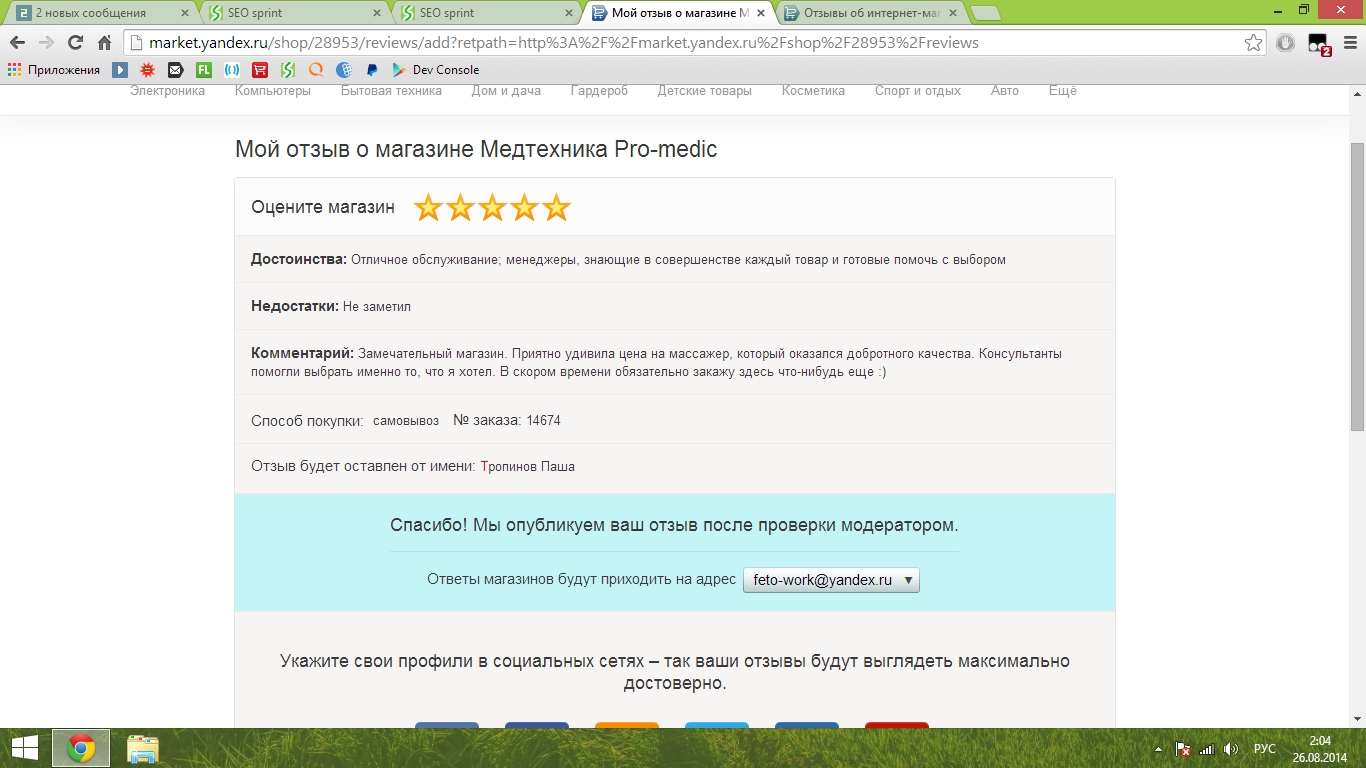Set the shop rating to five stars
The image size is (1366, 768).
click(x=556, y=207)
